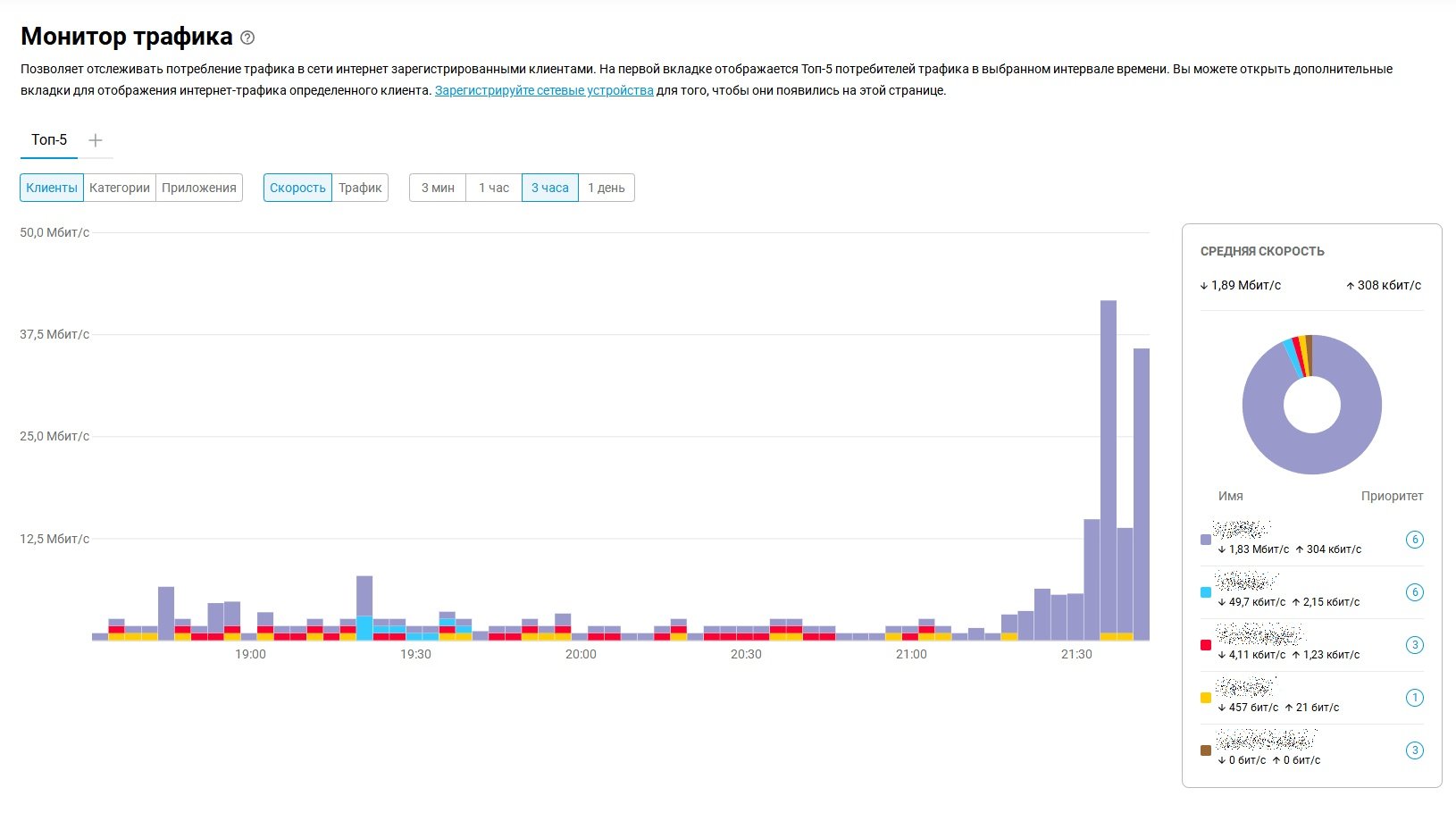Click the purple client color swatch
This screenshot has height=813, width=1456.
tap(1206, 541)
